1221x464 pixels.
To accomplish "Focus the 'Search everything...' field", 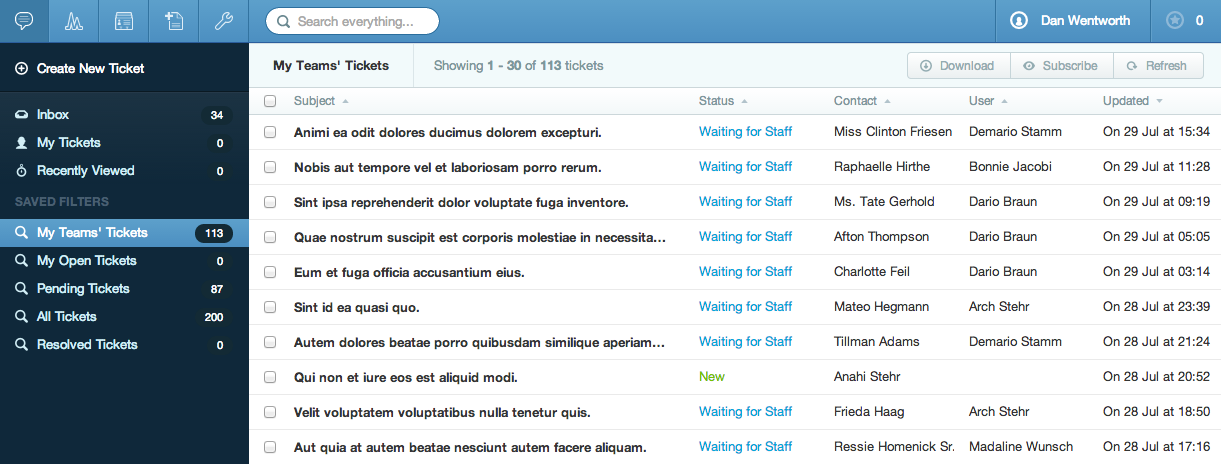I will tap(352, 21).
